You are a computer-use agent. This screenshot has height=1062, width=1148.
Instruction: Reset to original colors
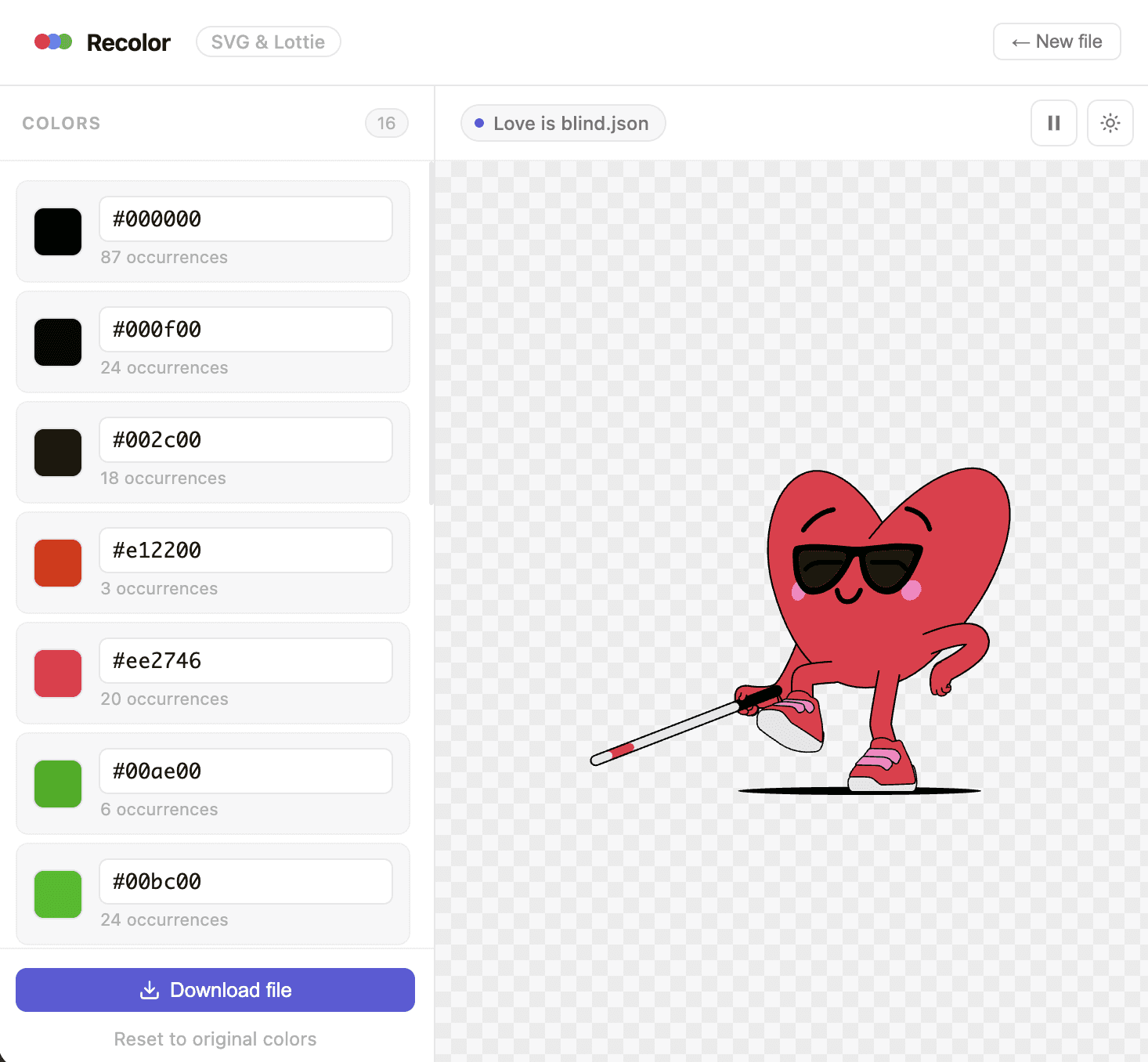215,1039
